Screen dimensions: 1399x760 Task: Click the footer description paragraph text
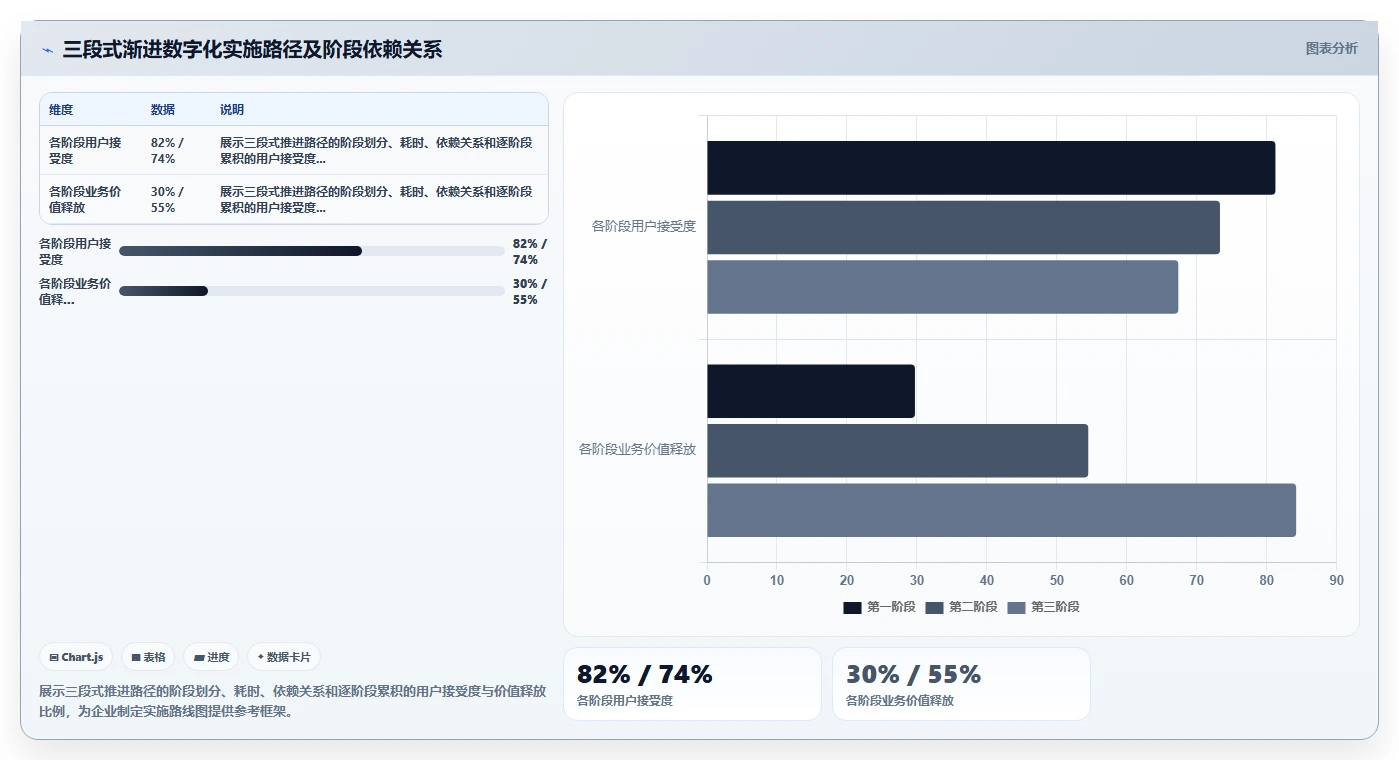(292, 701)
